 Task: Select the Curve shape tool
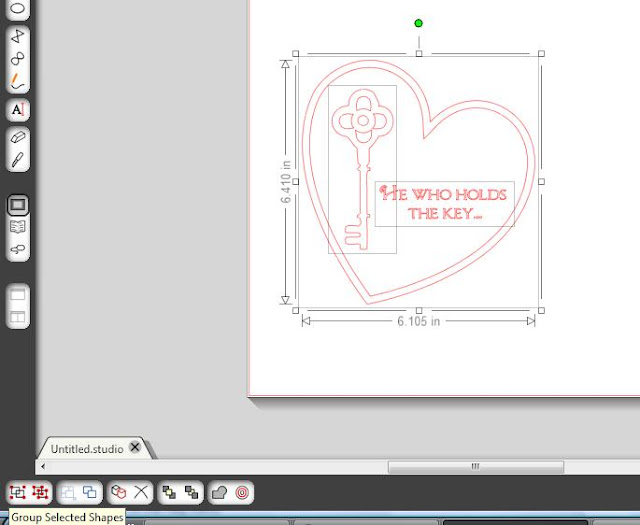tap(18, 59)
